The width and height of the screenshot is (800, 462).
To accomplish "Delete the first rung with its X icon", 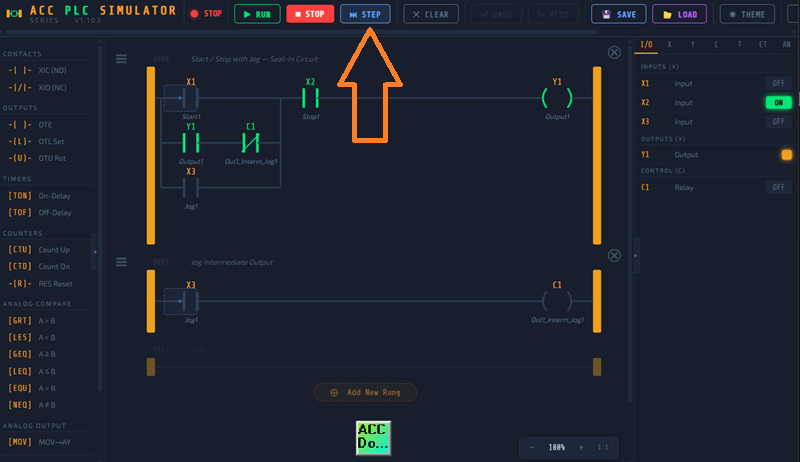I will 614,52.
